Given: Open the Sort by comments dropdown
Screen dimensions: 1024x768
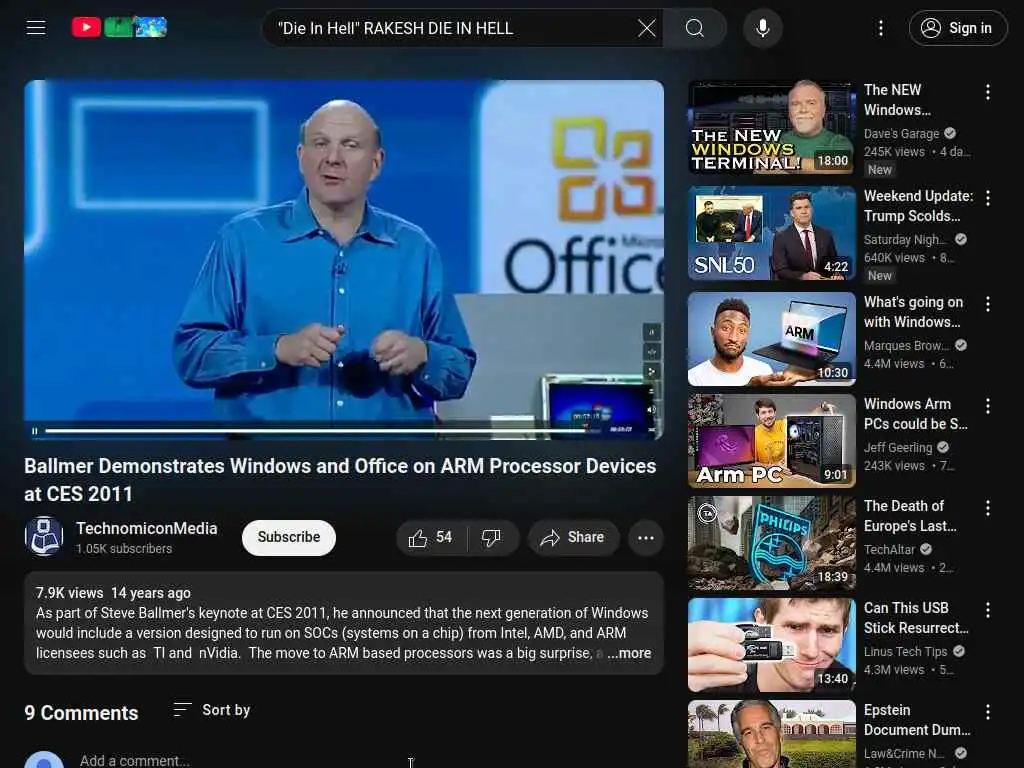Looking at the screenshot, I should point(212,710).
